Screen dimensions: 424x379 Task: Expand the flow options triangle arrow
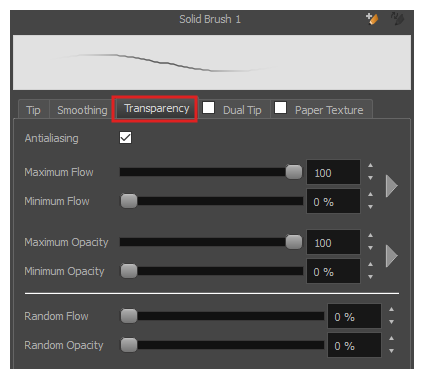pyautogui.click(x=392, y=186)
